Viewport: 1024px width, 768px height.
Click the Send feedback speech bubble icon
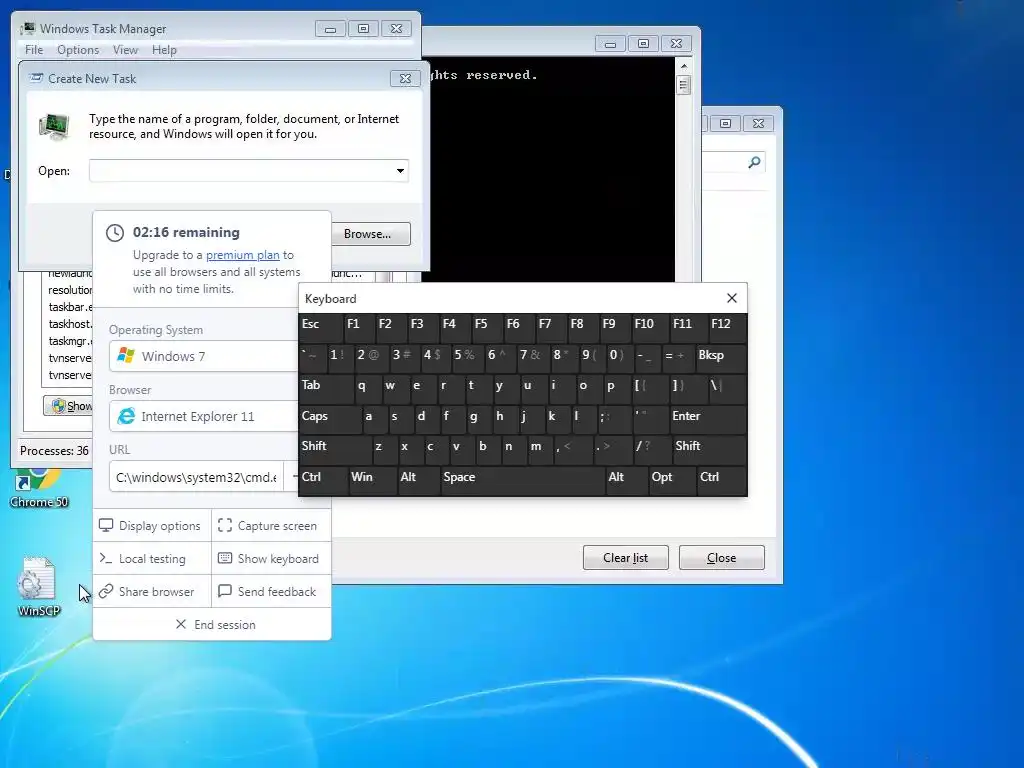[225, 591]
